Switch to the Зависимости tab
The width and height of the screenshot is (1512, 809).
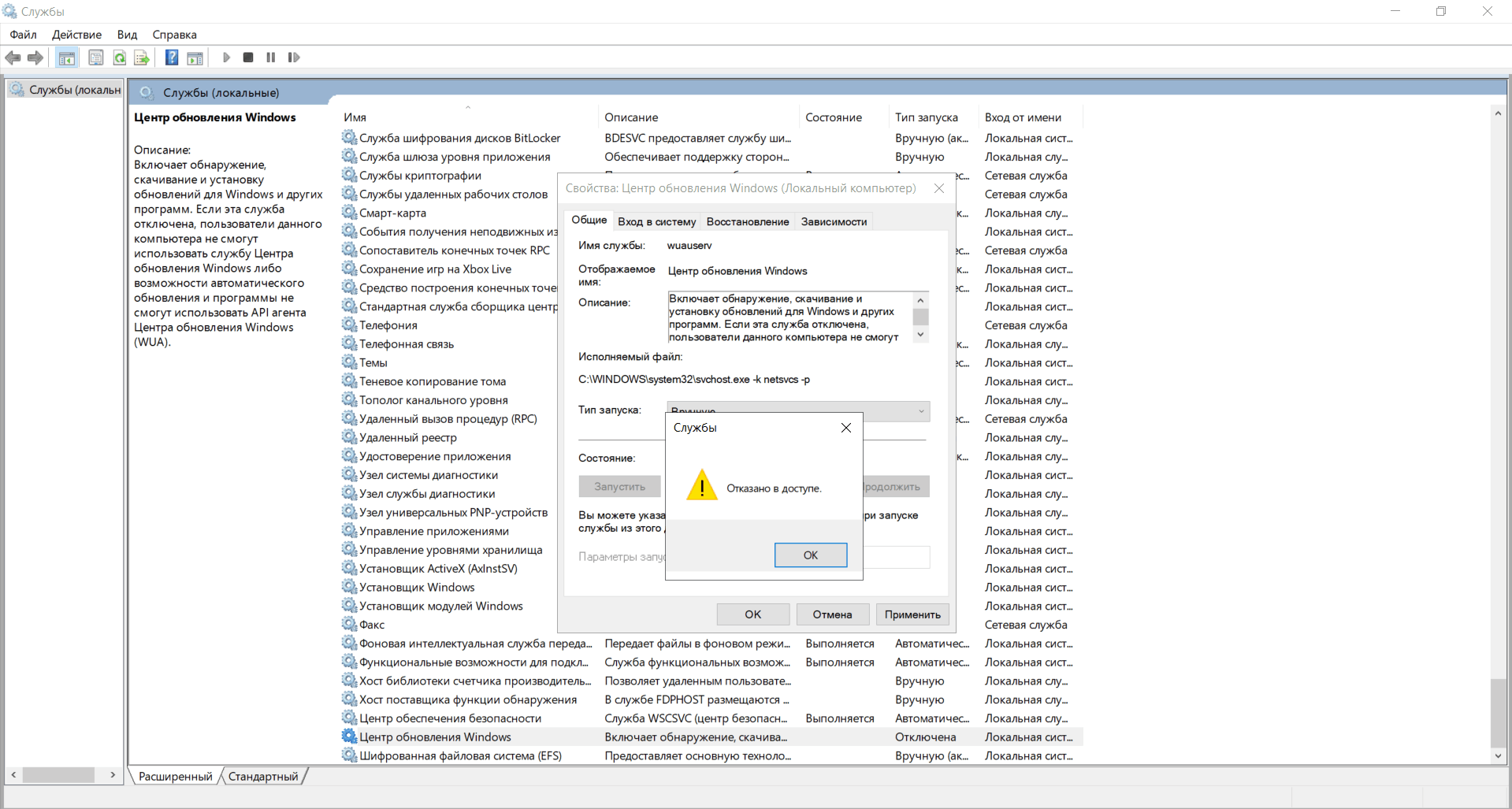(x=834, y=221)
